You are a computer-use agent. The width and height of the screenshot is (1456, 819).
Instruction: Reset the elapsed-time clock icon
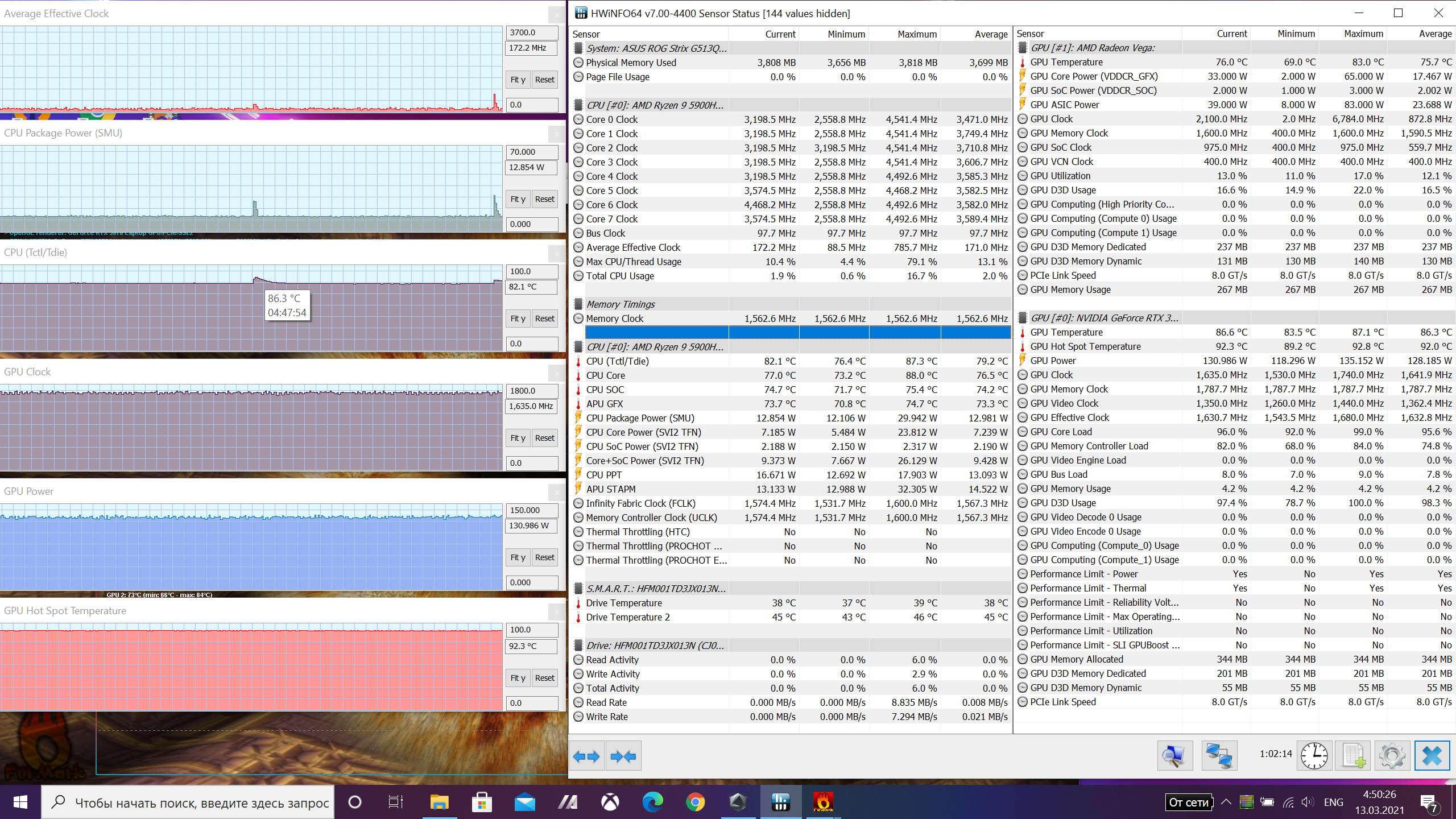[1314, 756]
